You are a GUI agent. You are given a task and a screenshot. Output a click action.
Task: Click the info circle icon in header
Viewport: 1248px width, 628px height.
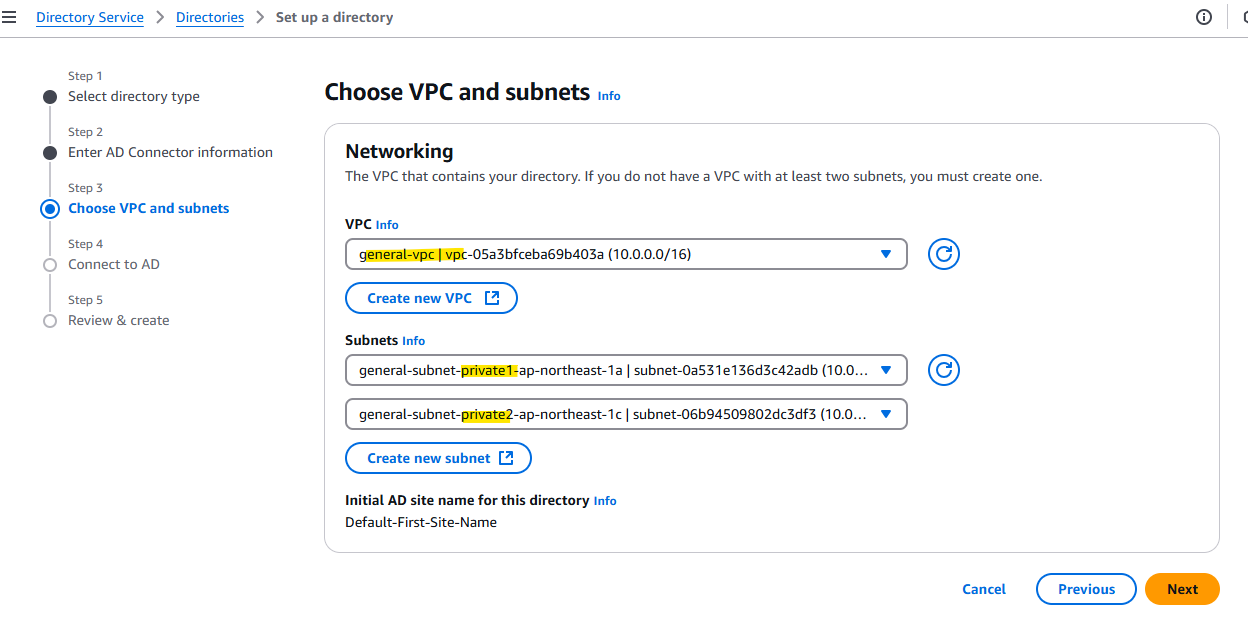point(1204,17)
